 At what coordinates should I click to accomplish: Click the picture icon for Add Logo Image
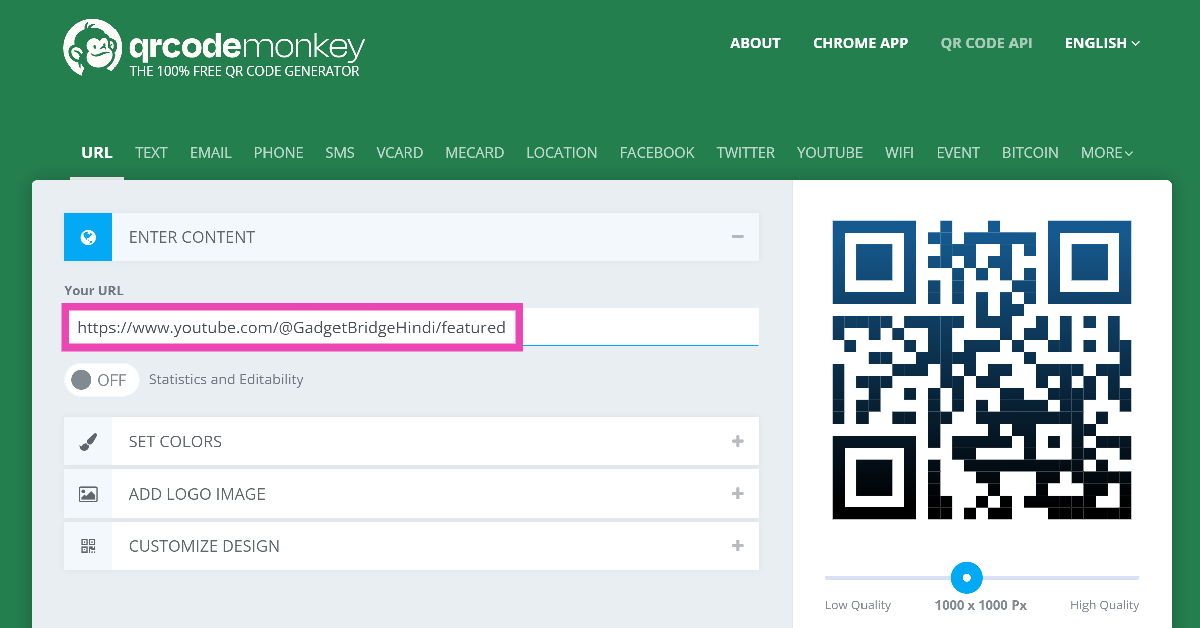pyautogui.click(x=88, y=494)
